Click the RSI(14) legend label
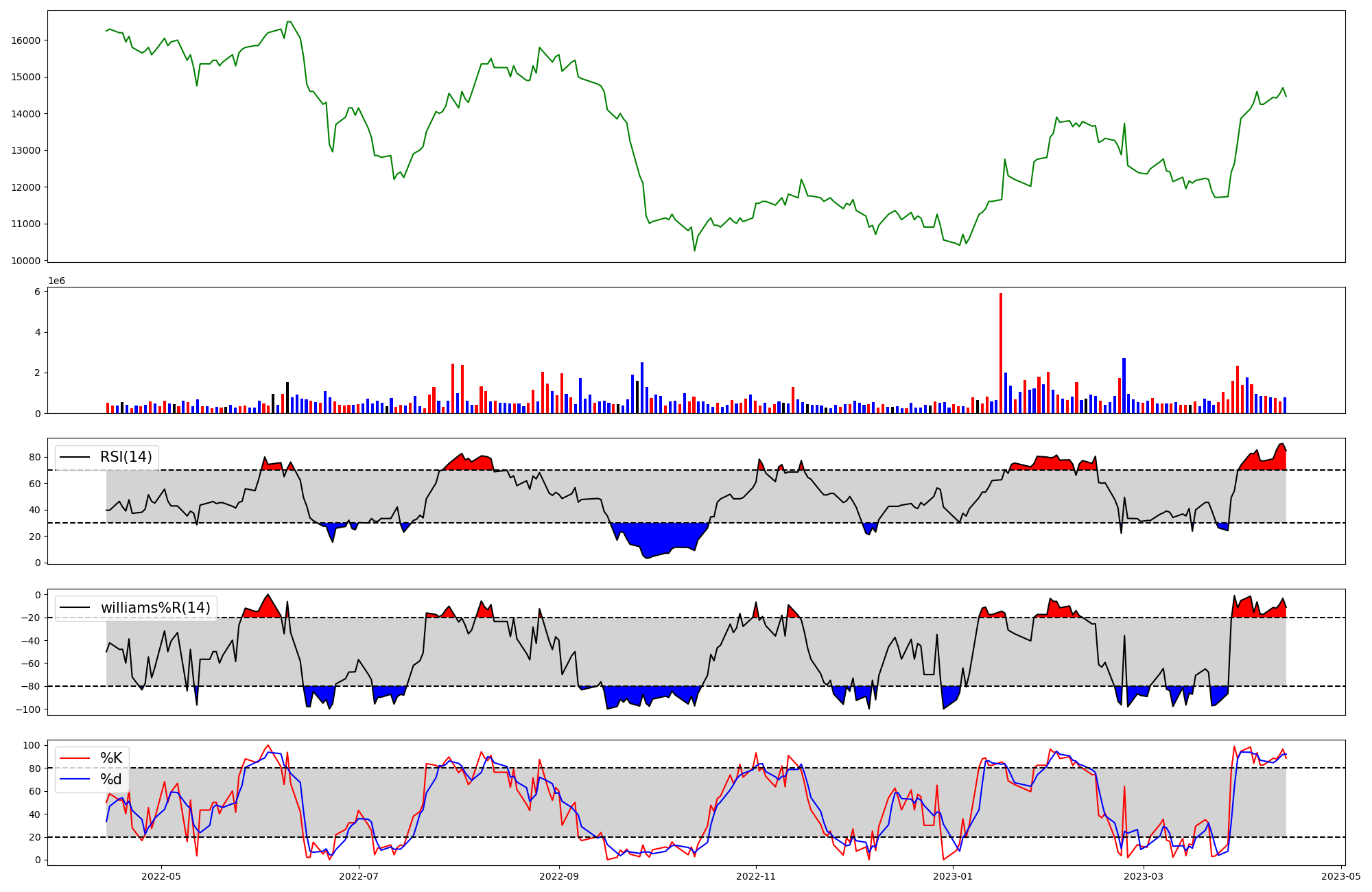 click(126, 457)
